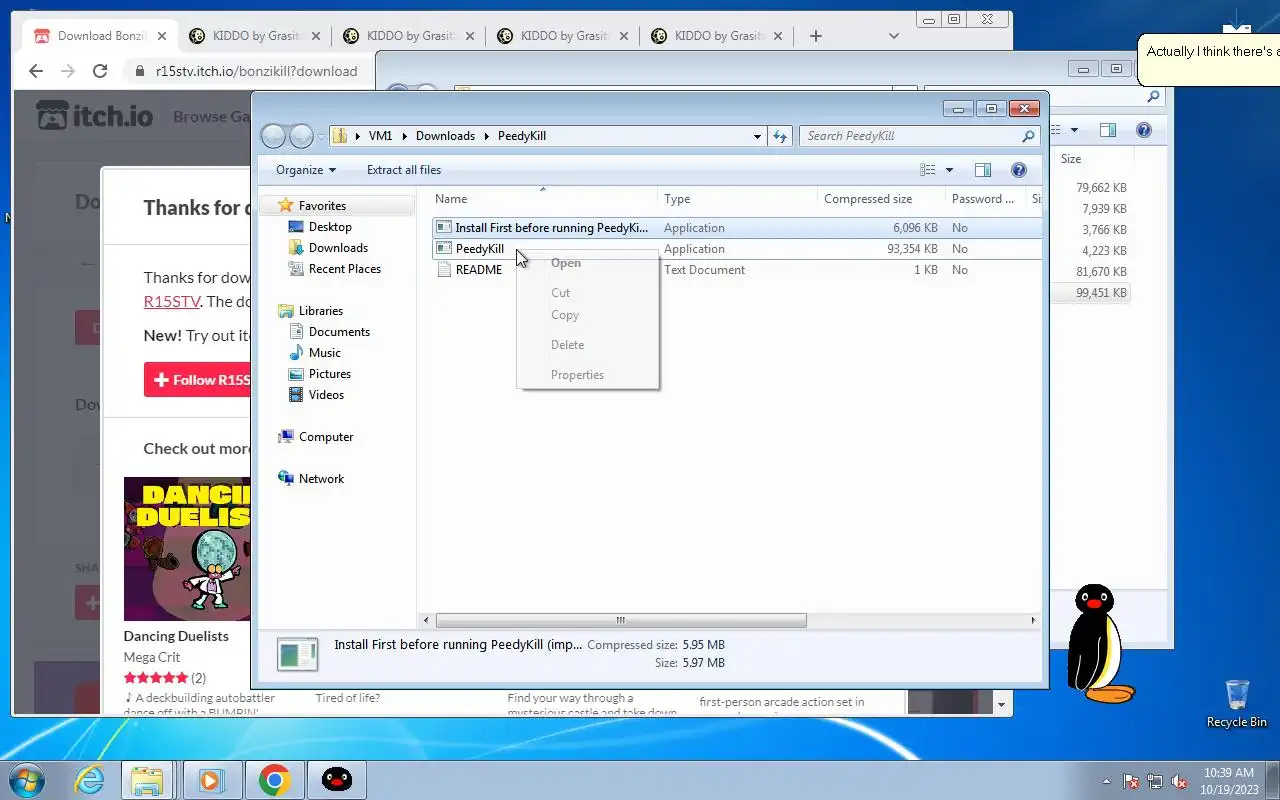Expand the address bar history dropdown
The width and height of the screenshot is (1280, 800).
pos(757,136)
